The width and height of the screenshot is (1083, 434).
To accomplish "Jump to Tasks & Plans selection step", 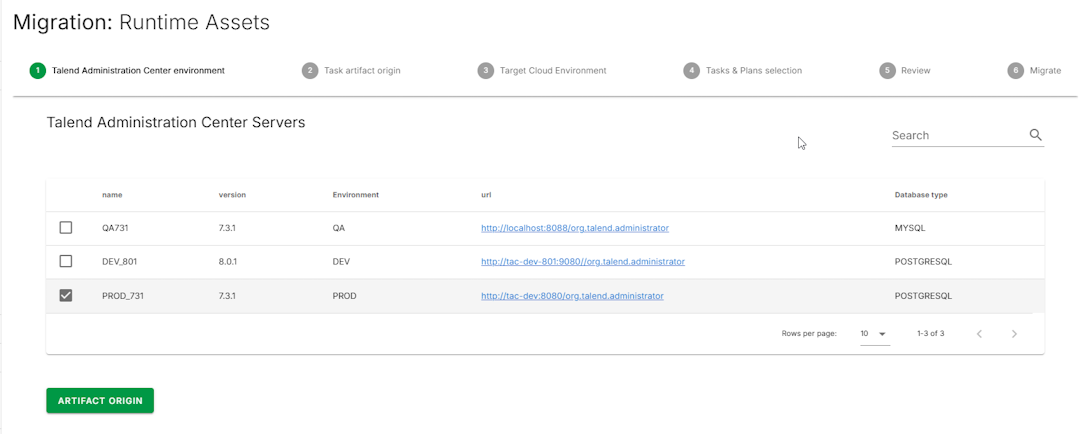I will pyautogui.click(x=753, y=71).
